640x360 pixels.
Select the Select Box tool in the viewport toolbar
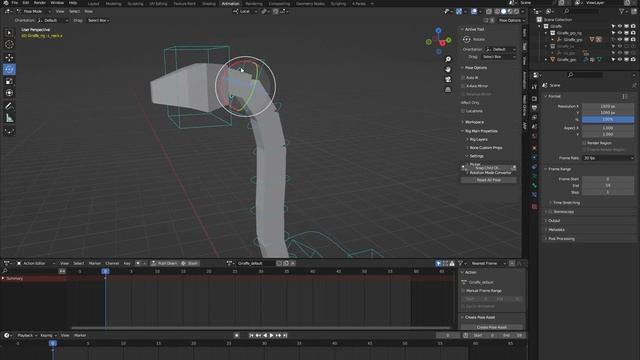[9, 33]
